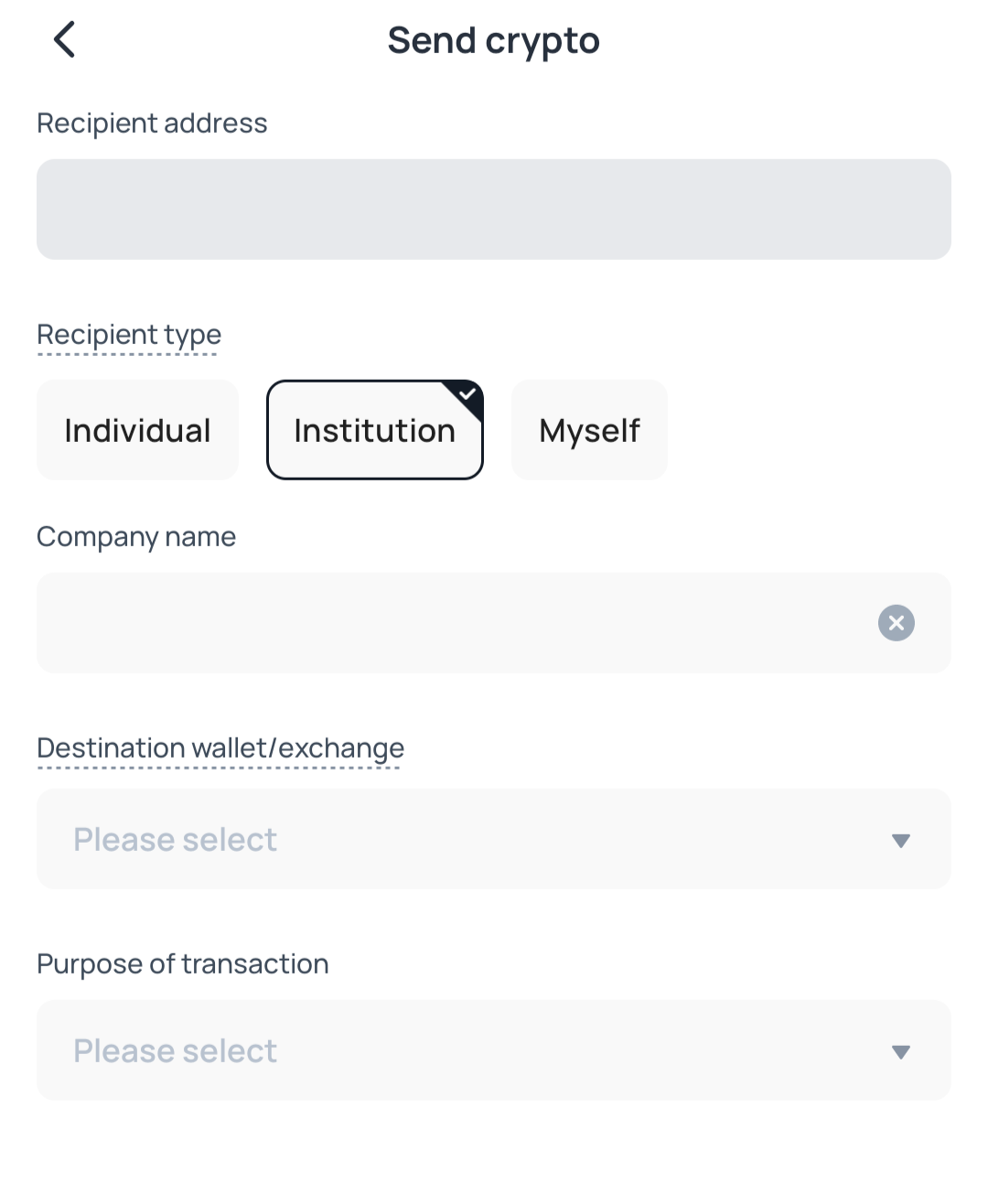Select Myself as recipient type

[x=589, y=430]
